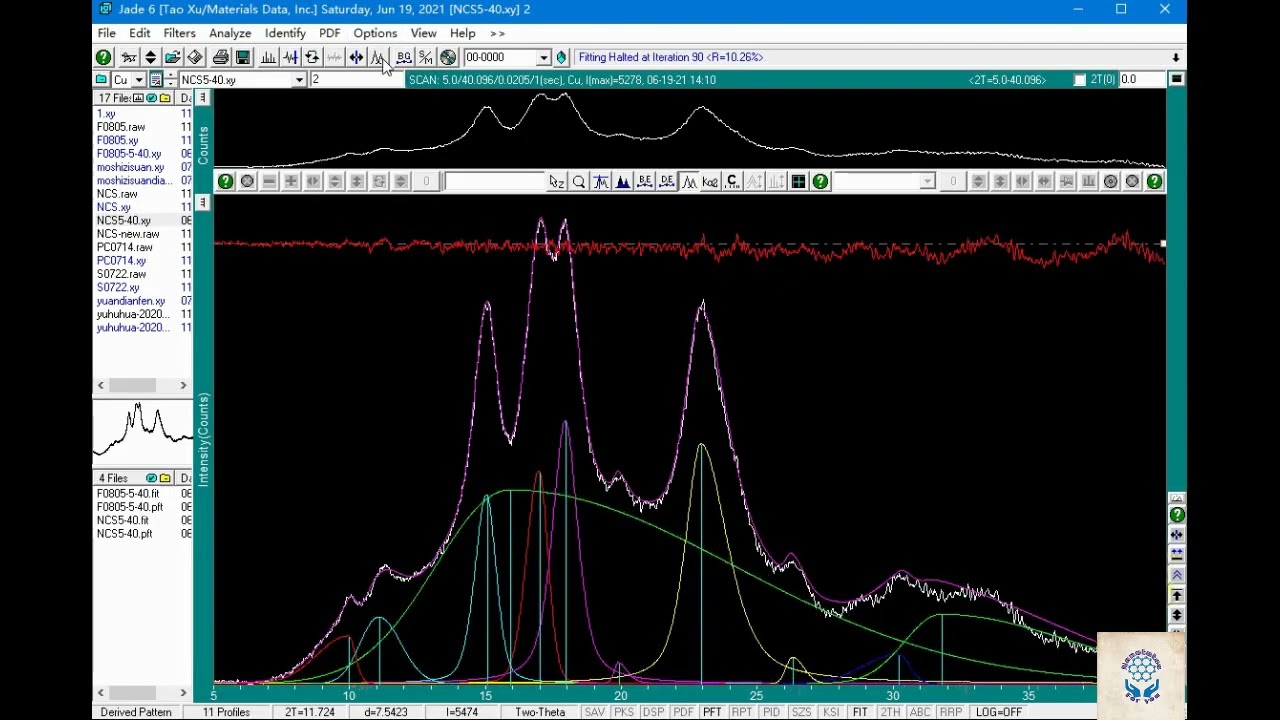Toggle the RRP status bar indicator

click(950, 712)
